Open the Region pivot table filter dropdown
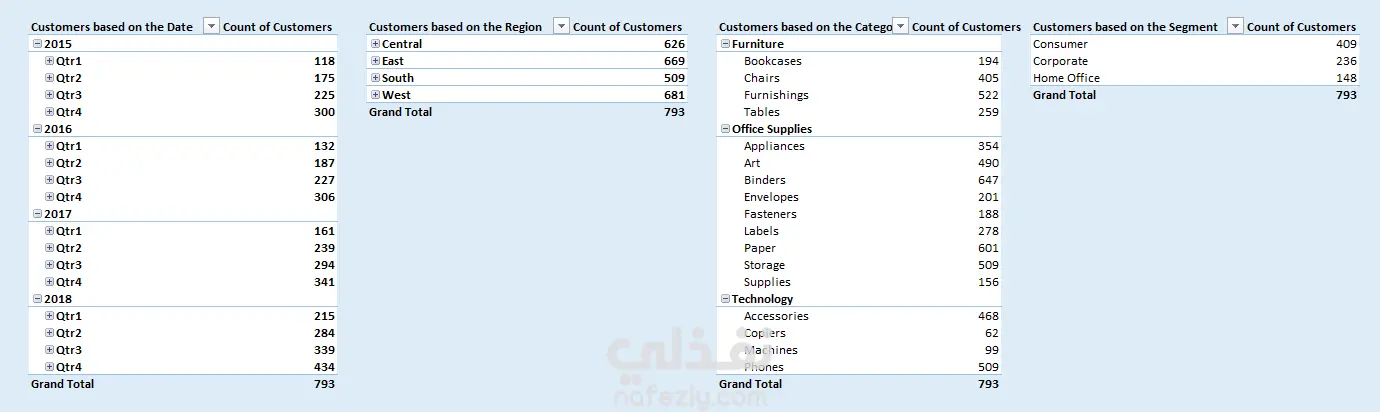 [x=561, y=27]
